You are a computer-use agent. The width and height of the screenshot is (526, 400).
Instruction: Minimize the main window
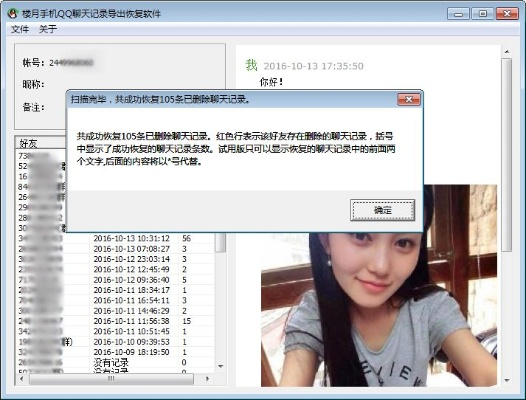click(x=458, y=14)
